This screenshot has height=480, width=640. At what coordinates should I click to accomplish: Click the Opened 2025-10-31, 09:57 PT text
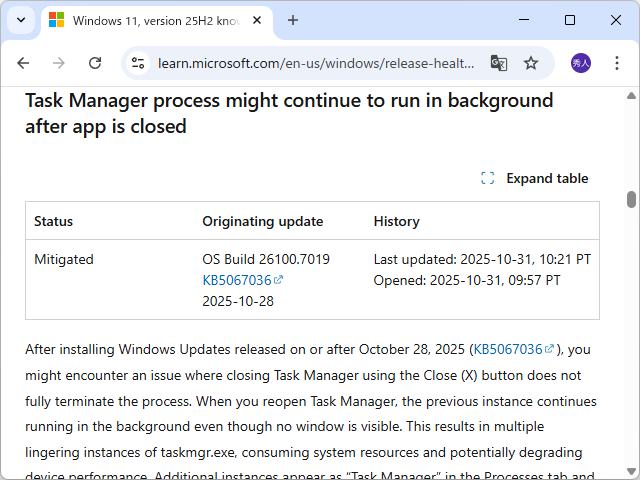pos(467,280)
